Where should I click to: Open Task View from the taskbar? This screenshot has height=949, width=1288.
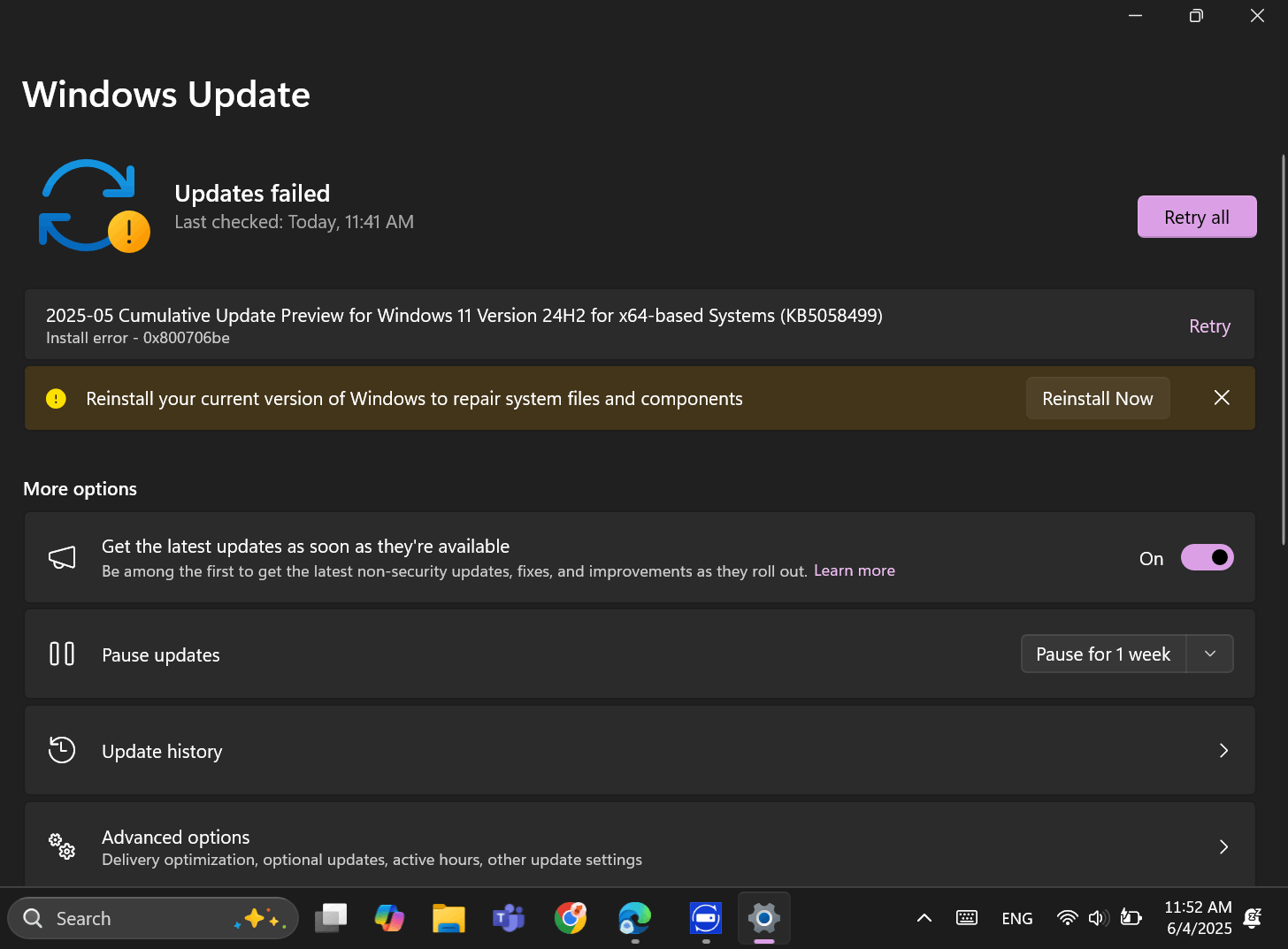tap(331, 919)
